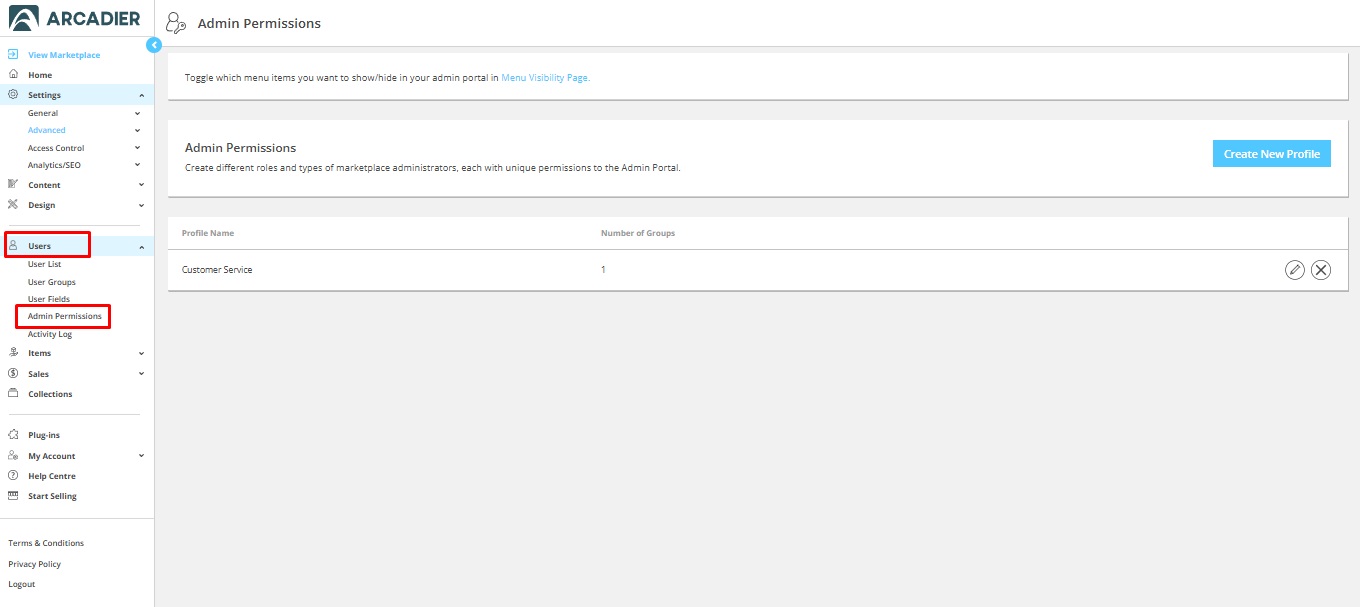Expand the Access Control submenu chevron
1360x607 pixels.
click(x=138, y=148)
